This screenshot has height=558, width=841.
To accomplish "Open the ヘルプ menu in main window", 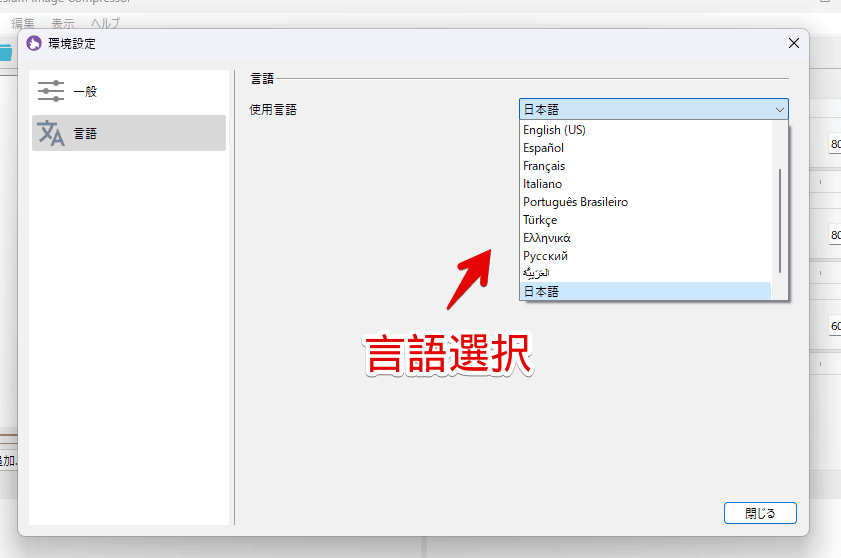I will 105,23.
